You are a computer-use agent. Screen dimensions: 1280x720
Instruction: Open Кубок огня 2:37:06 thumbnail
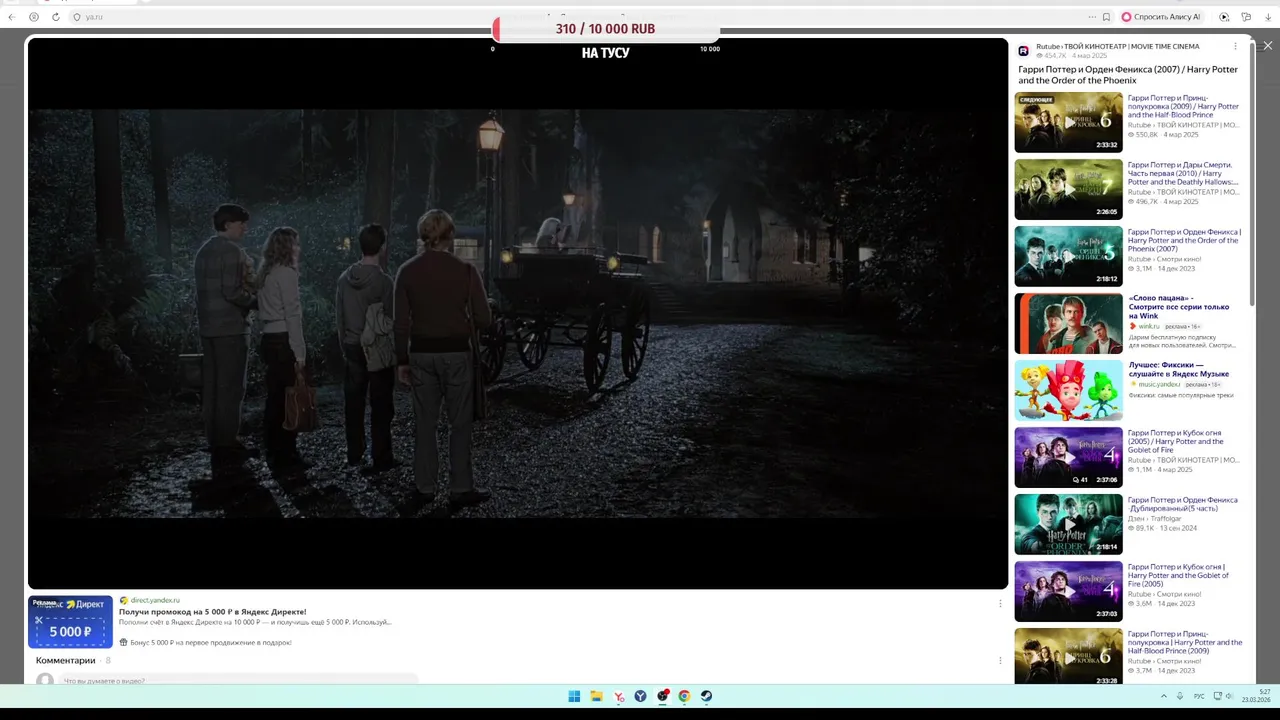tap(1068, 457)
